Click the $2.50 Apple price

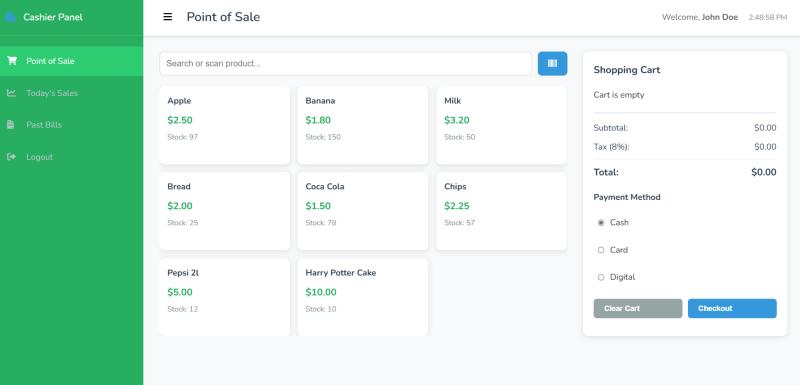(180, 120)
